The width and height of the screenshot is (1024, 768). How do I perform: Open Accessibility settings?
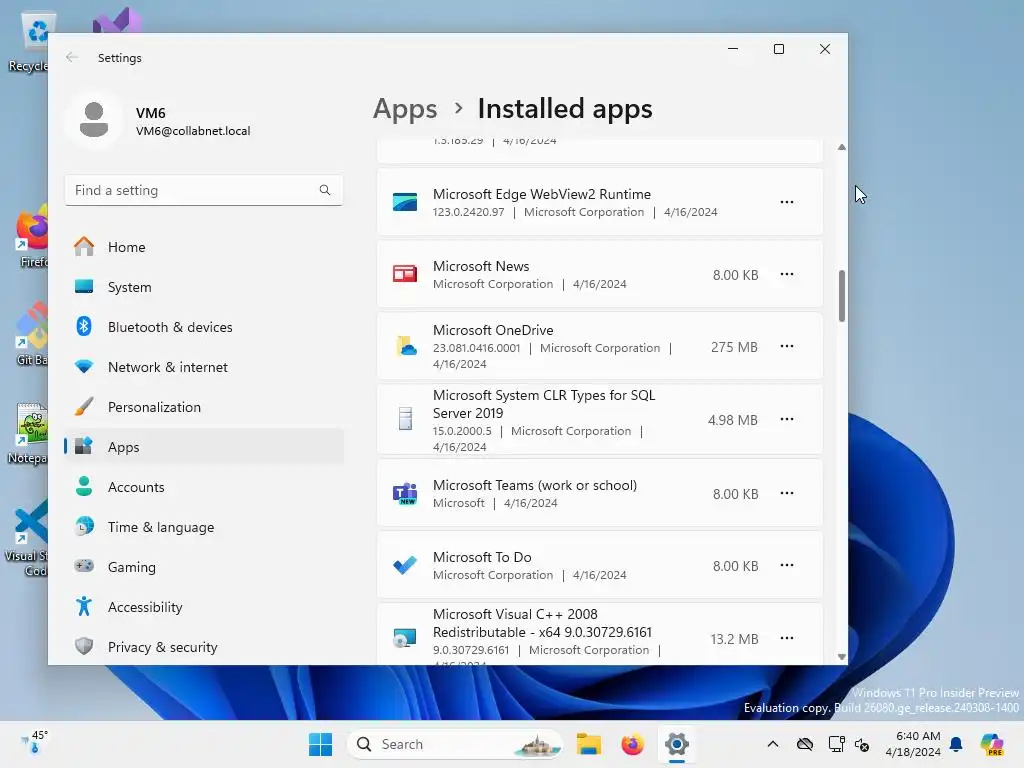tap(204, 607)
